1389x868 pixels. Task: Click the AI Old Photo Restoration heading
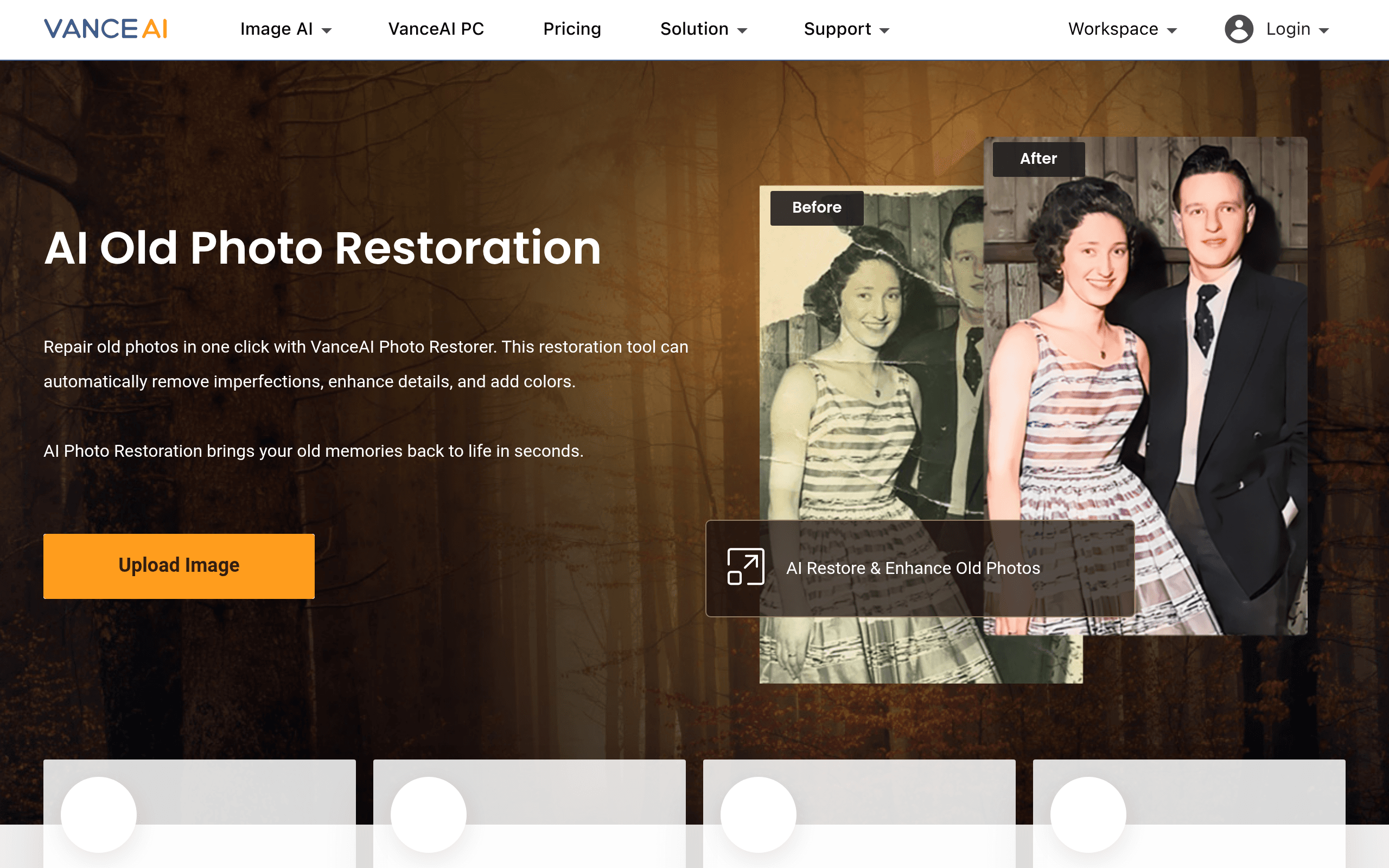(323, 248)
